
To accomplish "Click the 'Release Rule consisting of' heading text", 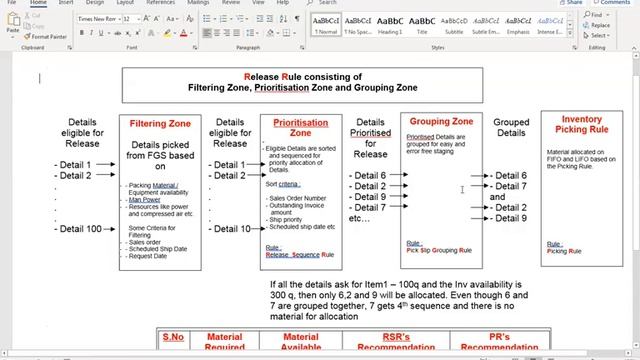I will point(303,77).
